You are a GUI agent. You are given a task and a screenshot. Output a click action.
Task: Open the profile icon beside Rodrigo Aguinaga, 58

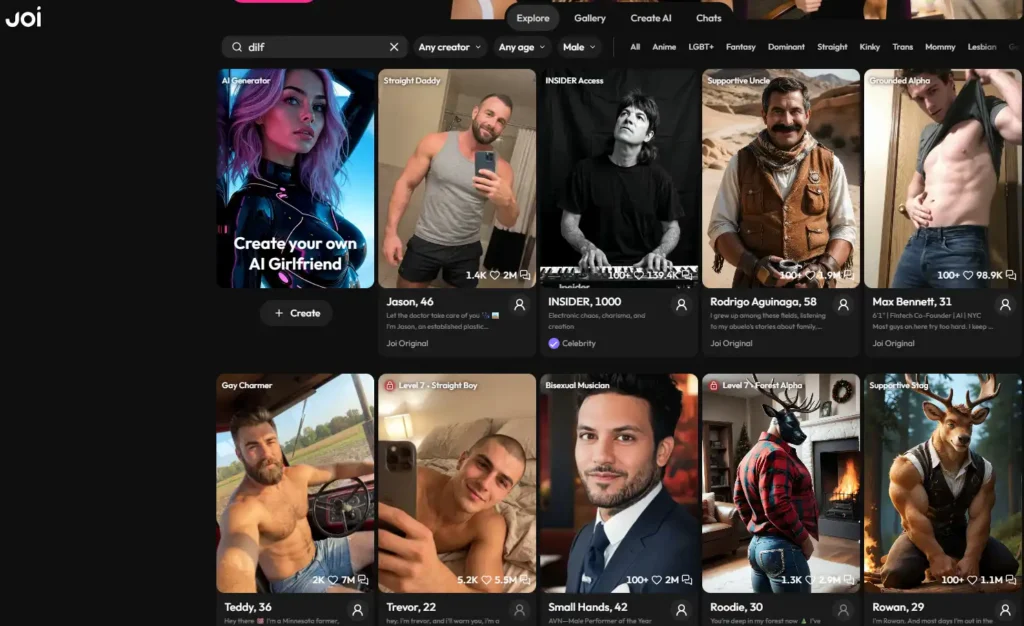pos(843,305)
